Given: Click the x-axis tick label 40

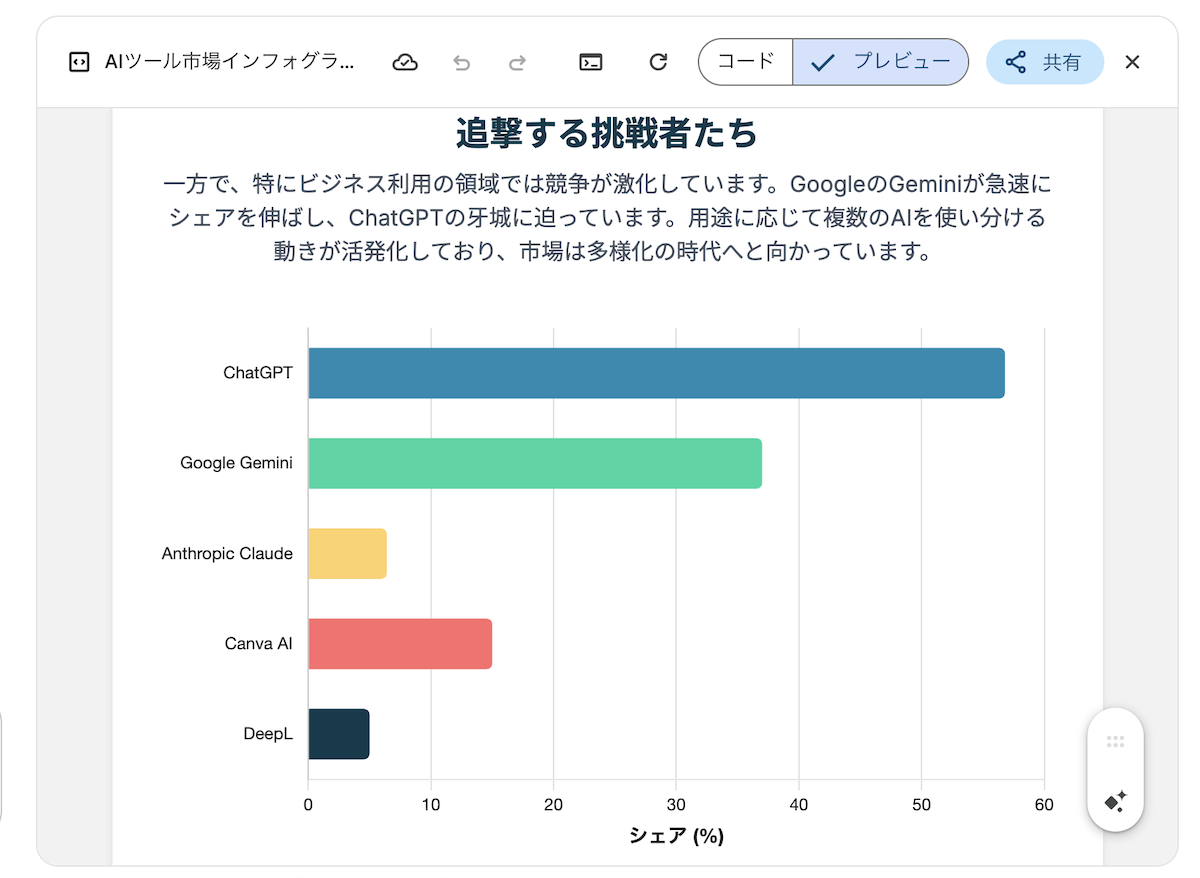Looking at the screenshot, I should (x=799, y=803).
